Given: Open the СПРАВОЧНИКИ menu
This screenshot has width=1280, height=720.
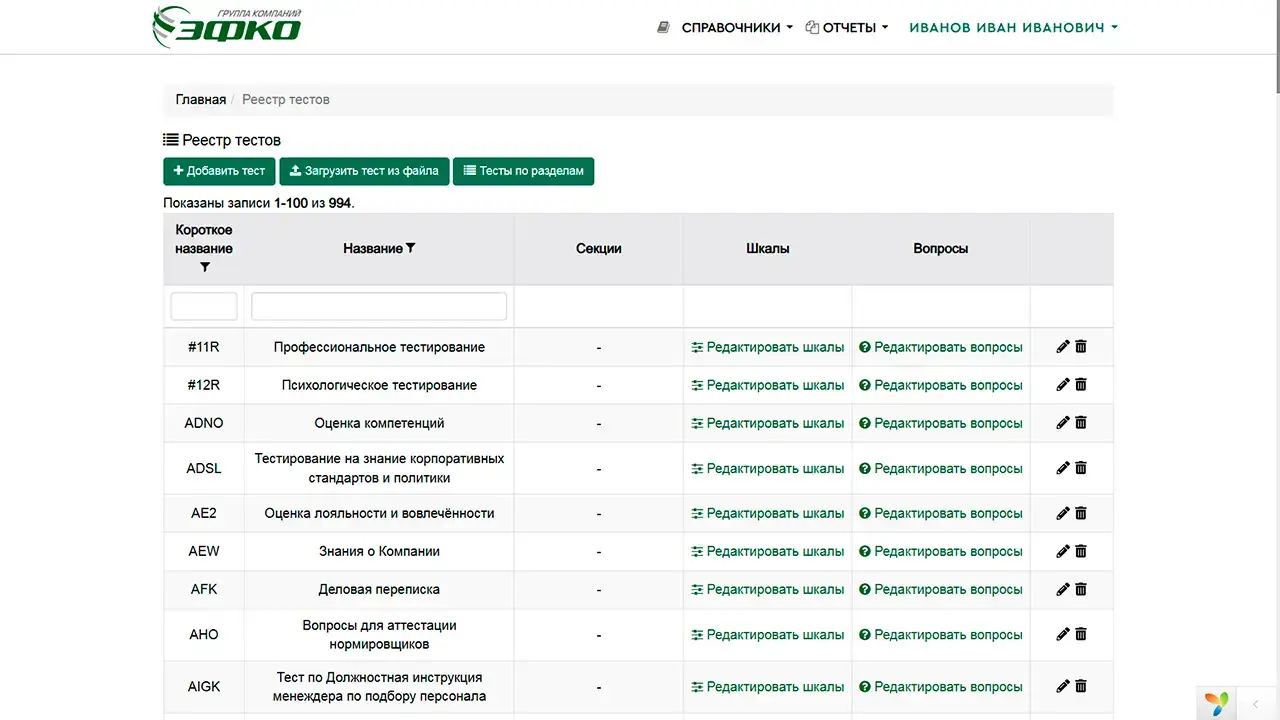Looking at the screenshot, I should [730, 27].
